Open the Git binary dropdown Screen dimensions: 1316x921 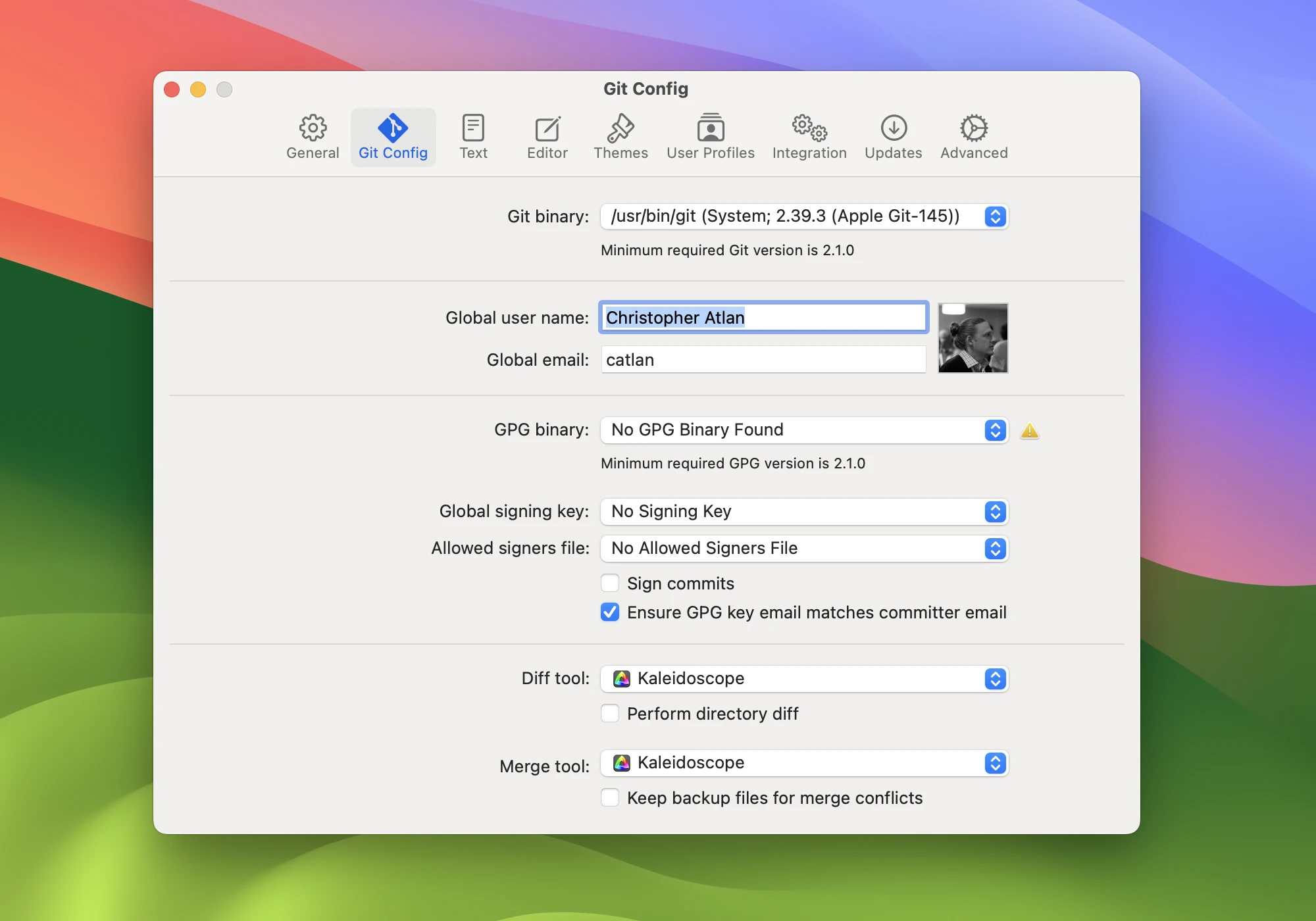[x=804, y=216]
